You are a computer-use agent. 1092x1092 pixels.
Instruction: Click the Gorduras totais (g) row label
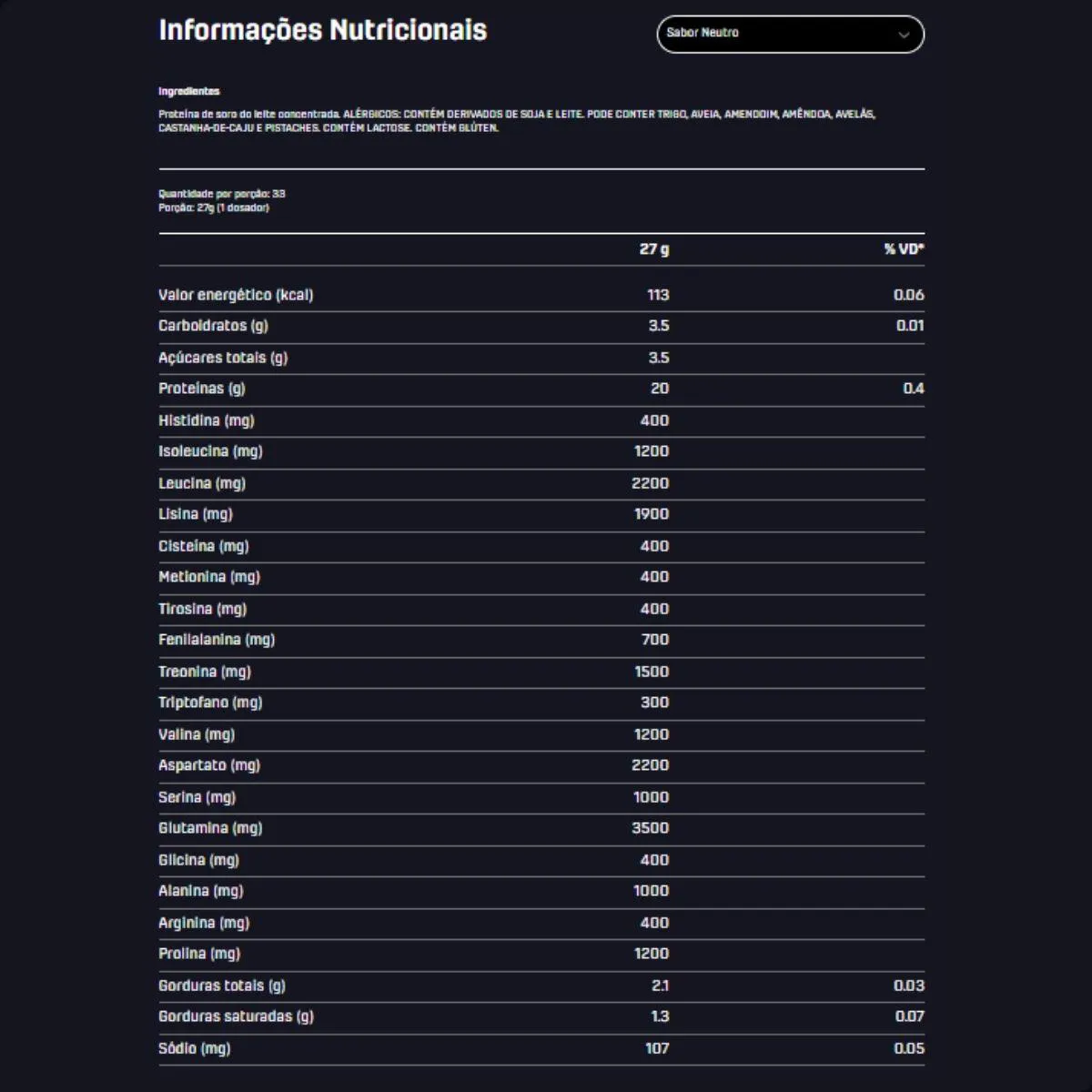tap(222, 986)
